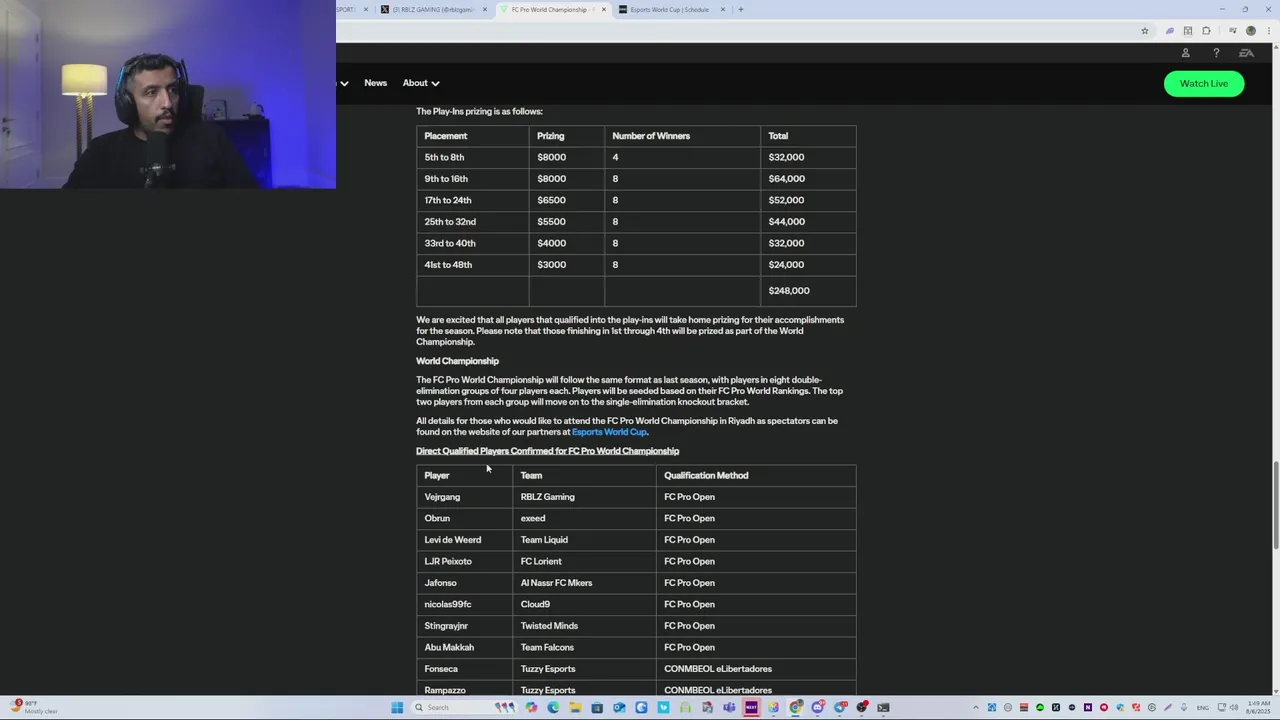Open File Explorer from the taskbar
Viewport: 1280px width, 720px height.
(575, 708)
